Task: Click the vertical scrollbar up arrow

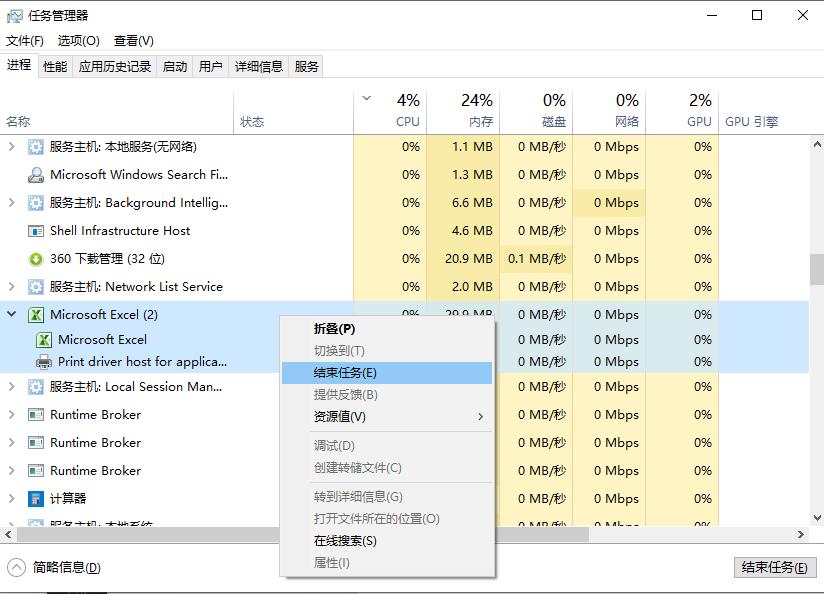Action: tap(817, 144)
